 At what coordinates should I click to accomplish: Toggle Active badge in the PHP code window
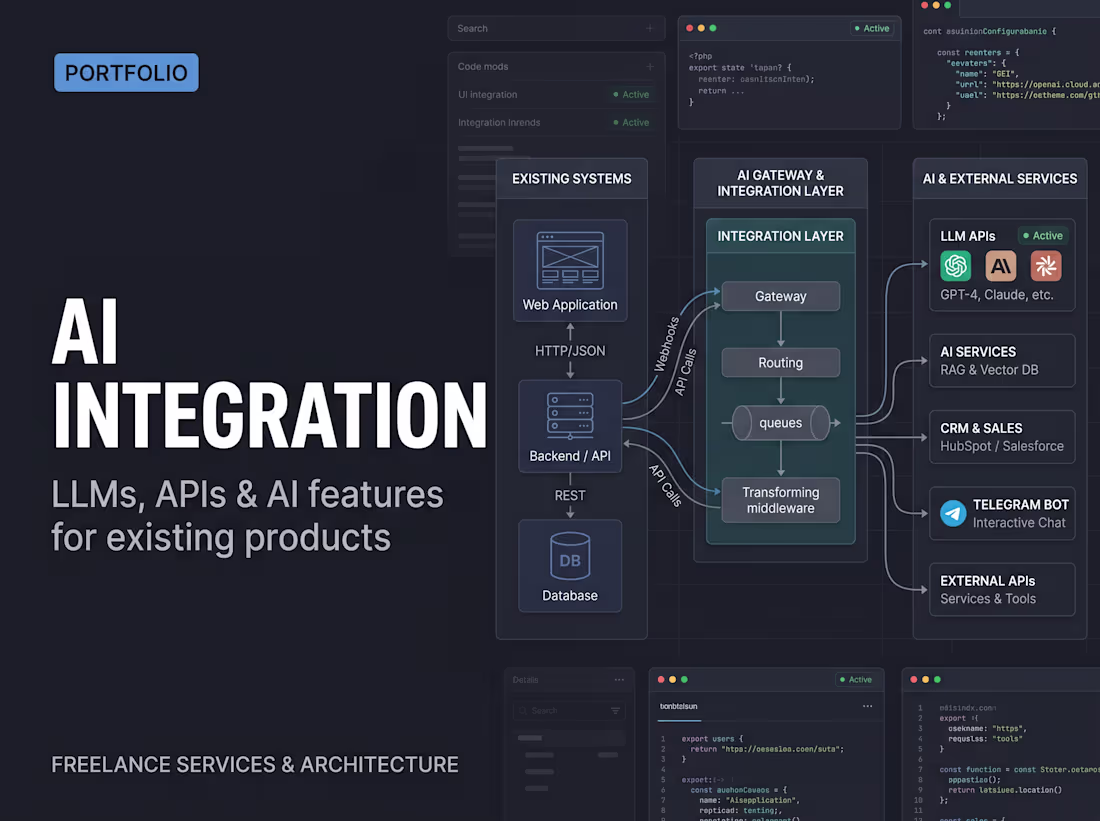point(872,28)
